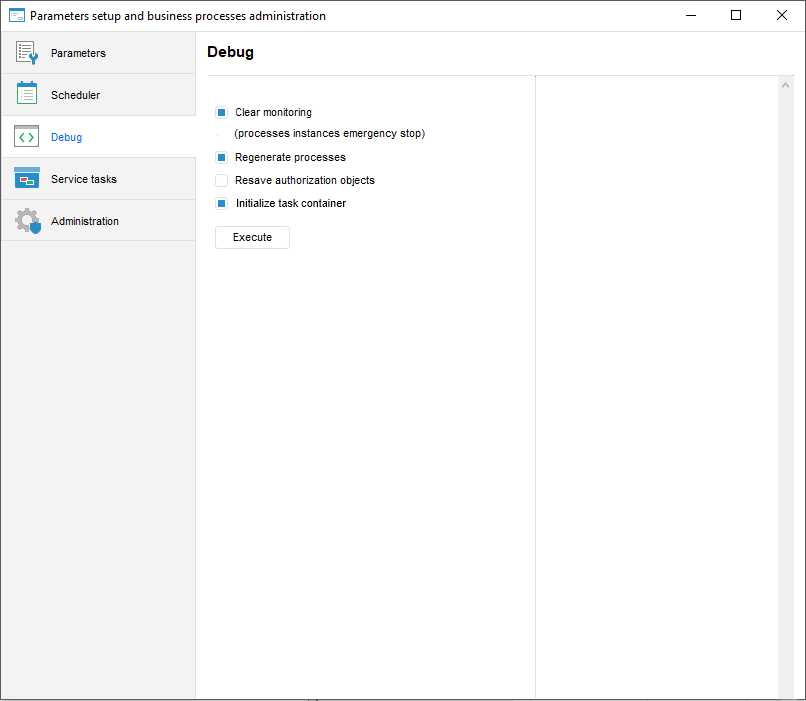Click inside the empty output panel
The width and height of the screenshot is (806, 701).
(656, 380)
